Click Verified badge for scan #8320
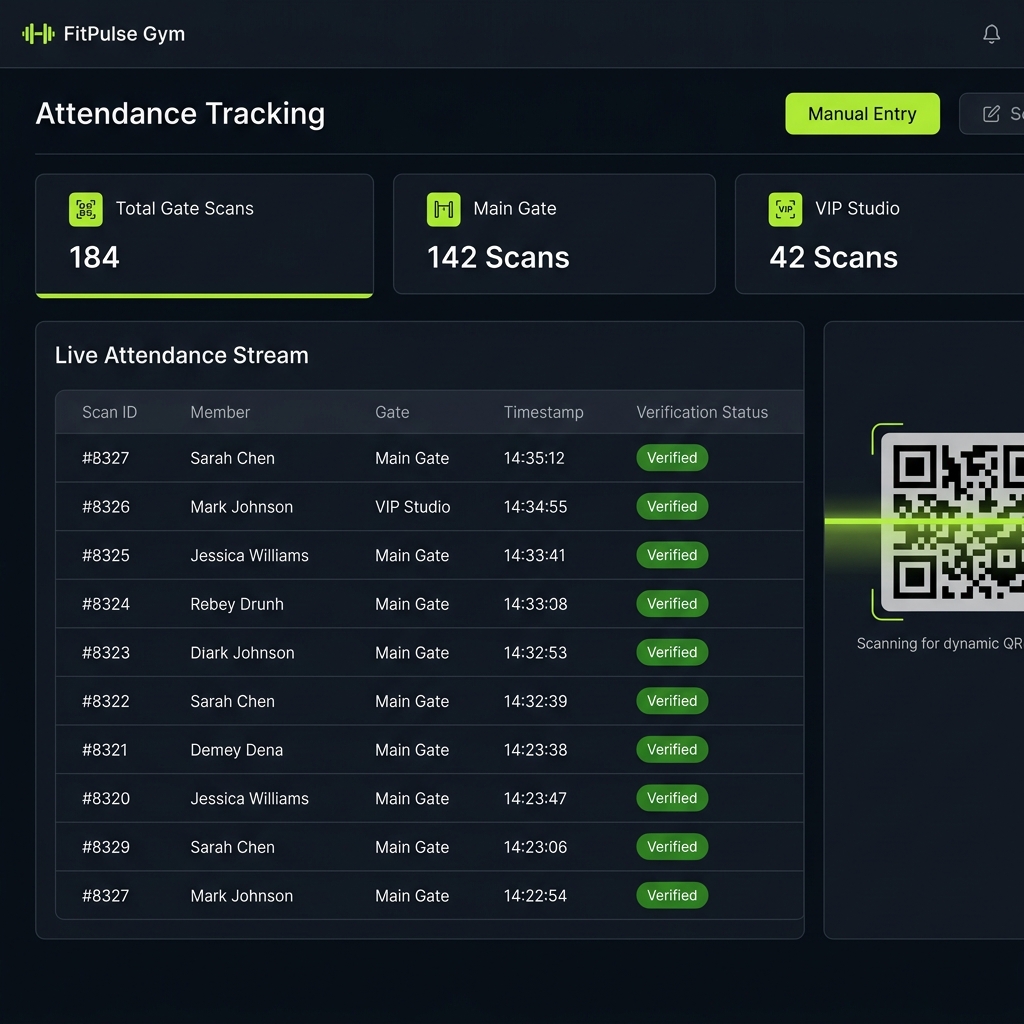 click(672, 798)
